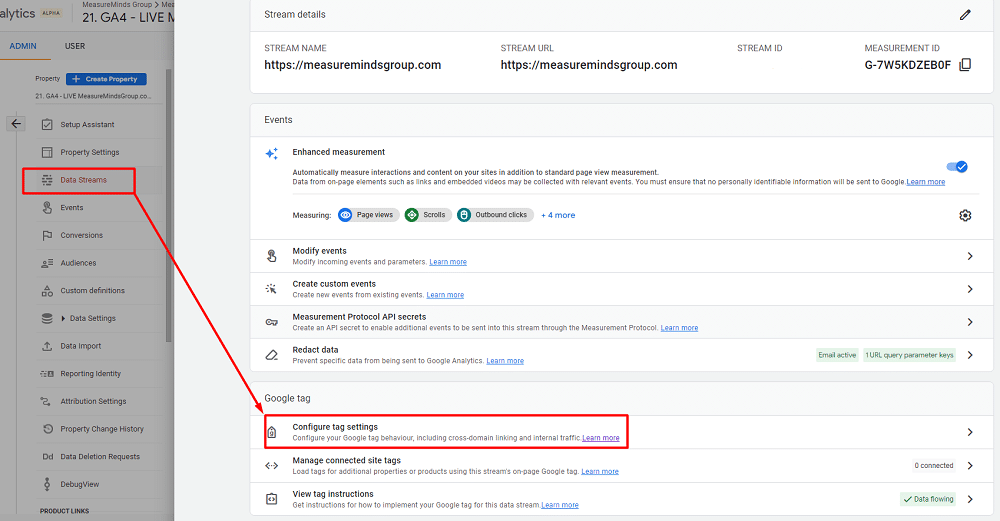Click the Configure tag settings tag icon

(272, 432)
